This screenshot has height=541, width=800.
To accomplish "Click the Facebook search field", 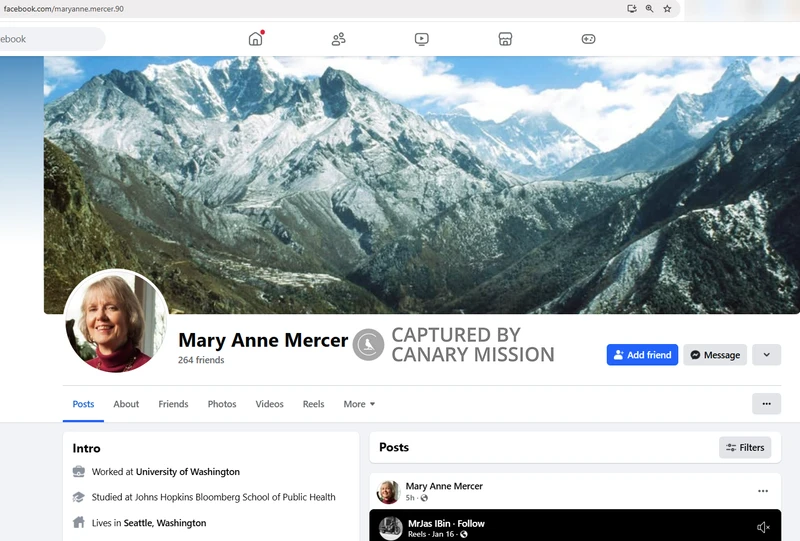I will click(51, 39).
